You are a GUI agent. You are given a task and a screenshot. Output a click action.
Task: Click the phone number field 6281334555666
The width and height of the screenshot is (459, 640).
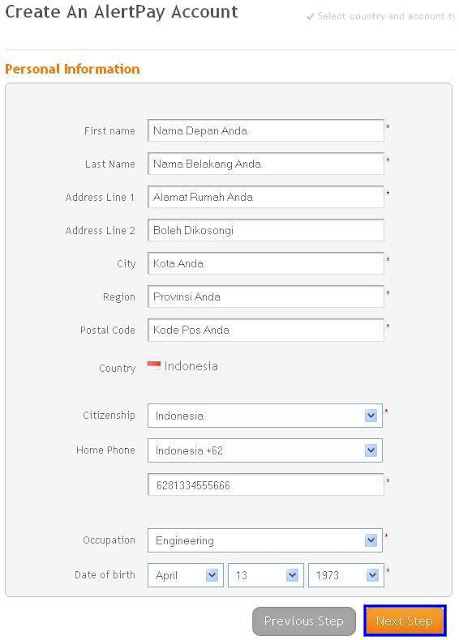click(x=266, y=485)
